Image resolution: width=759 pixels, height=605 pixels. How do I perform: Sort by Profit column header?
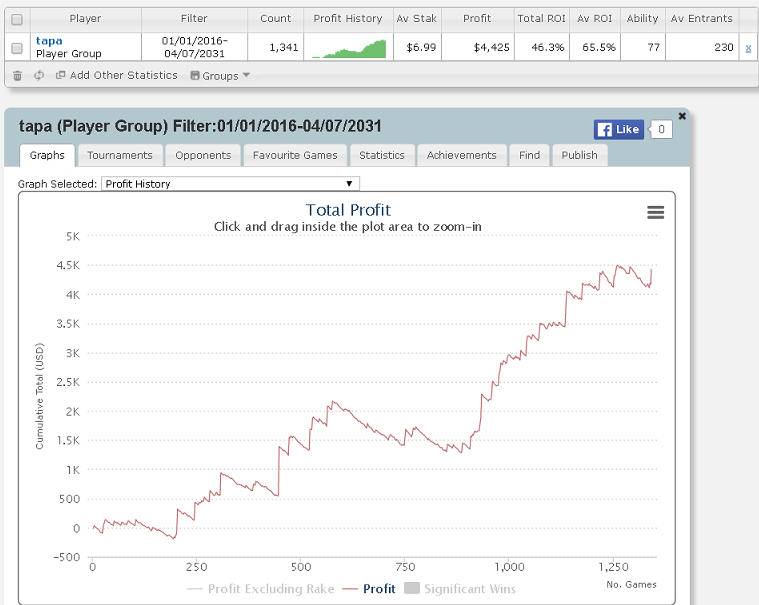477,19
